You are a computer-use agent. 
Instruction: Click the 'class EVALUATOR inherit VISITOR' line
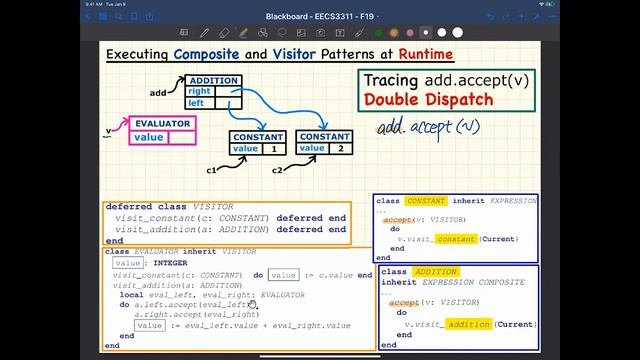180,251
